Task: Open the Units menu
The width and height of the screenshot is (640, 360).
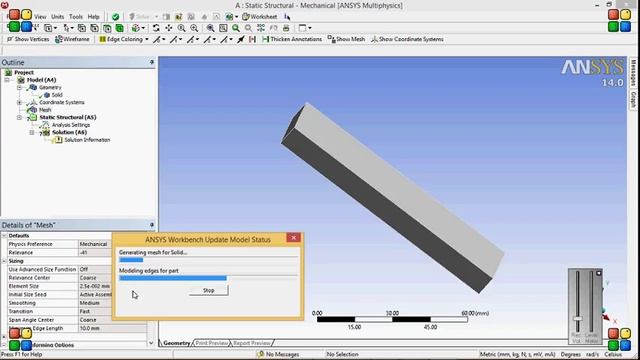Action: coord(58,17)
